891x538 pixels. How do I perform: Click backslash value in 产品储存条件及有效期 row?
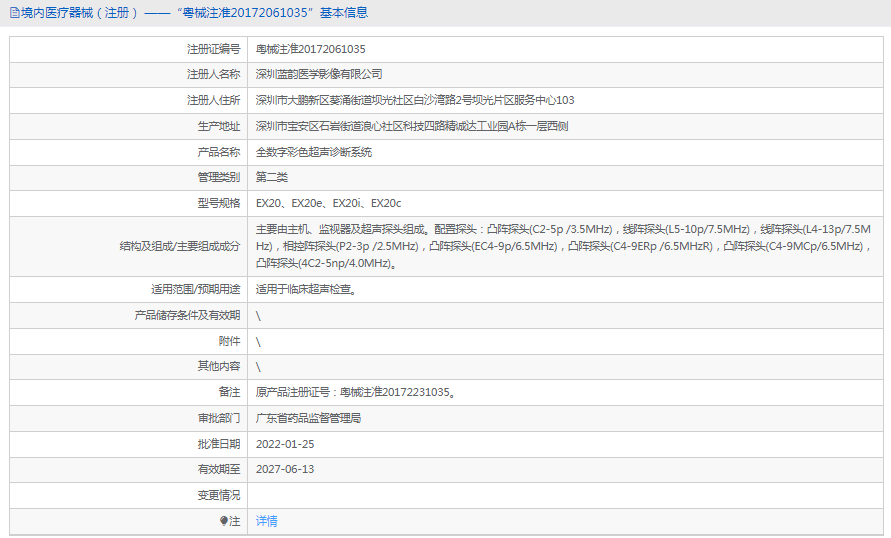coord(258,316)
